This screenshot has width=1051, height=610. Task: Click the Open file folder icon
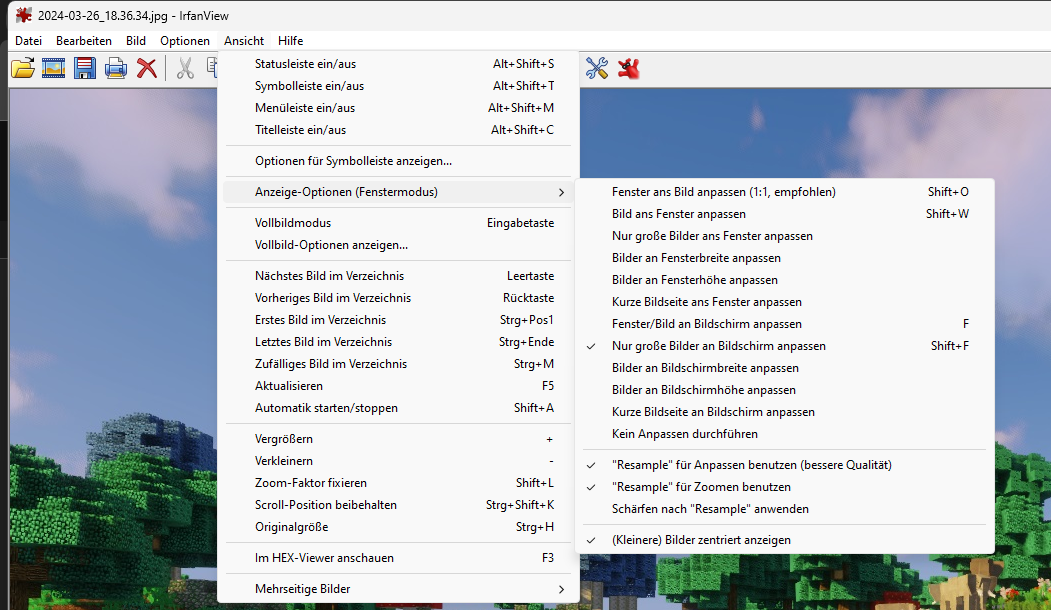coord(23,68)
